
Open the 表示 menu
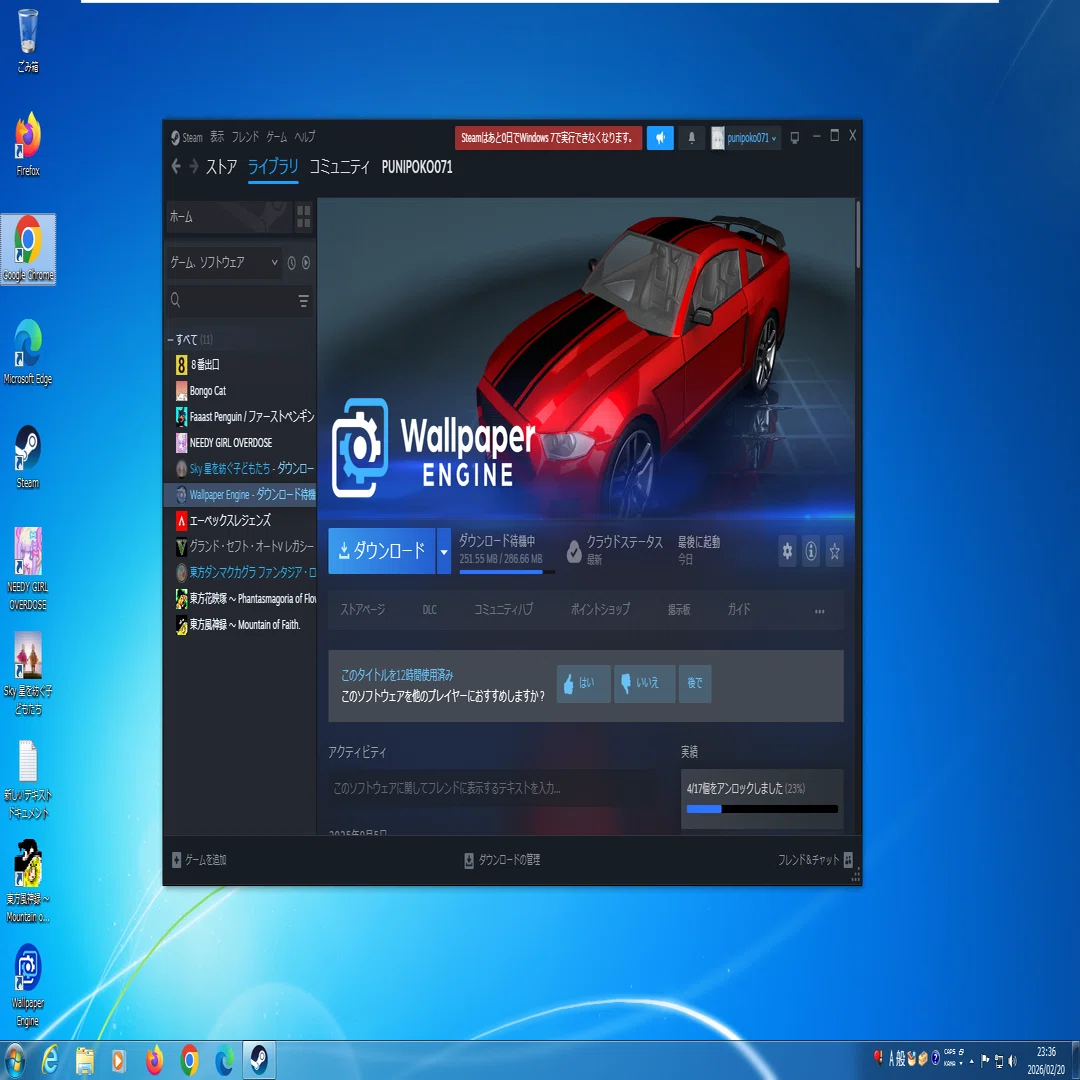point(217,137)
